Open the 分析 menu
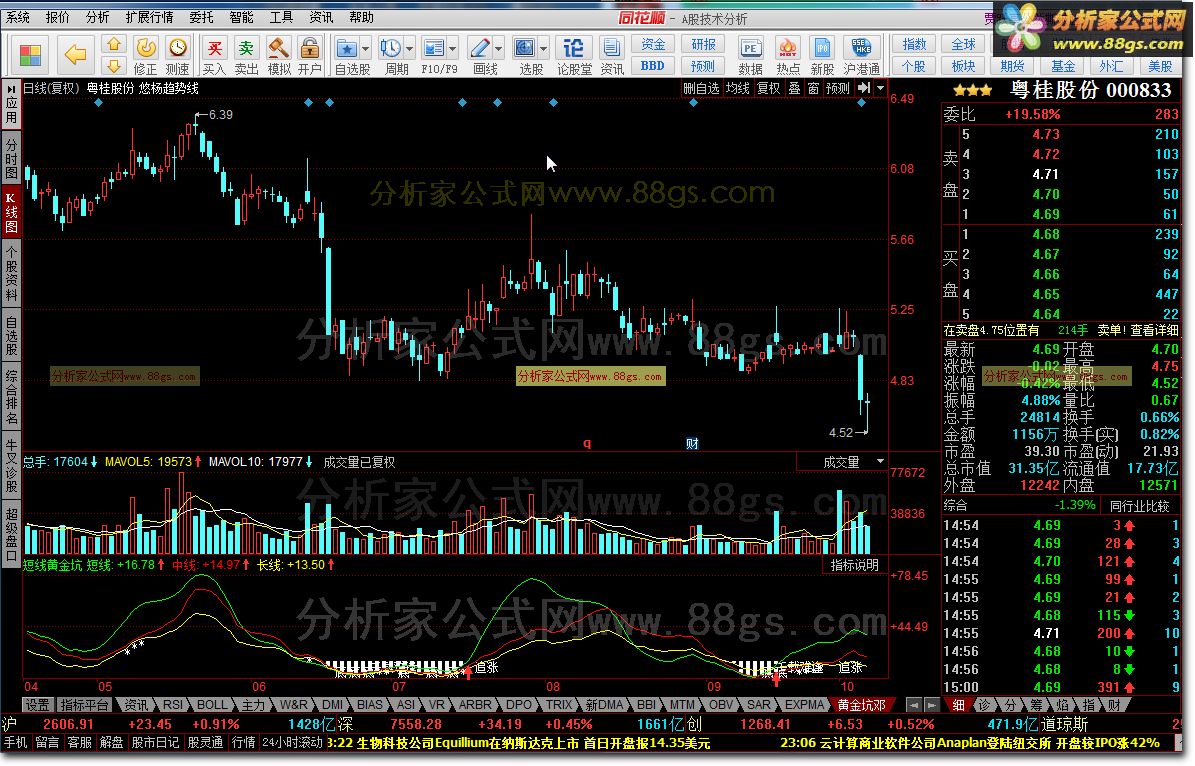Image resolution: width=1195 pixels, height=766 pixels. 97,17
